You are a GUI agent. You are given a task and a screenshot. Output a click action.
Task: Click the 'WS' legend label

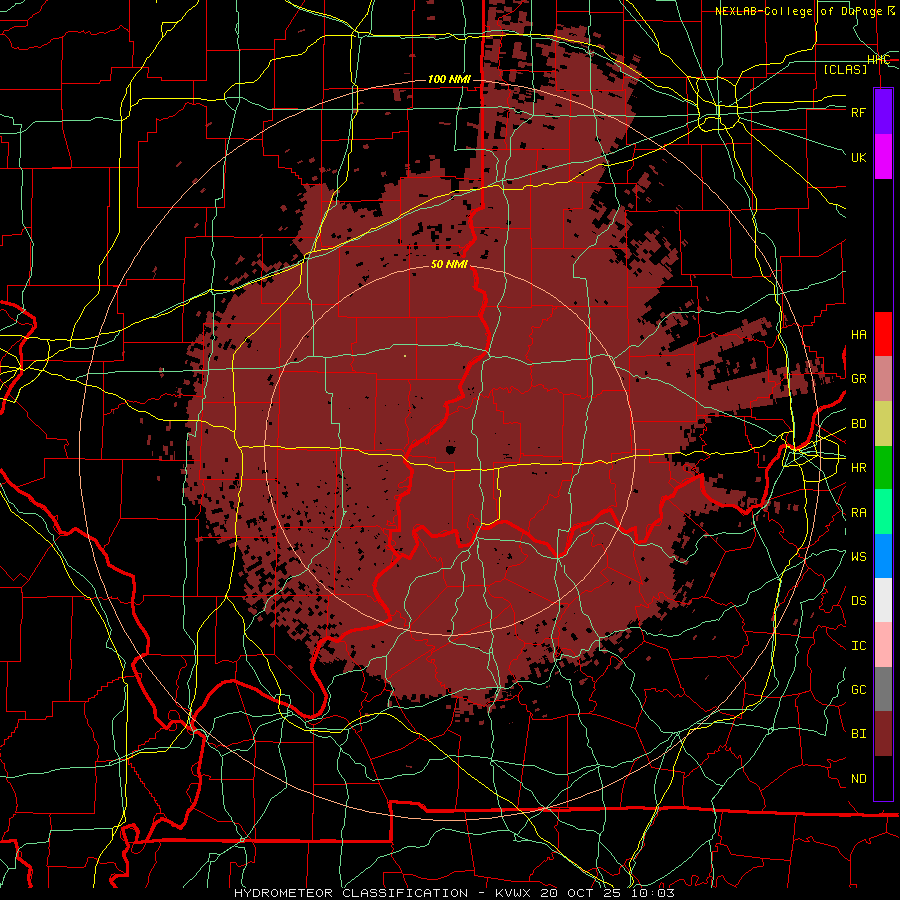858,557
